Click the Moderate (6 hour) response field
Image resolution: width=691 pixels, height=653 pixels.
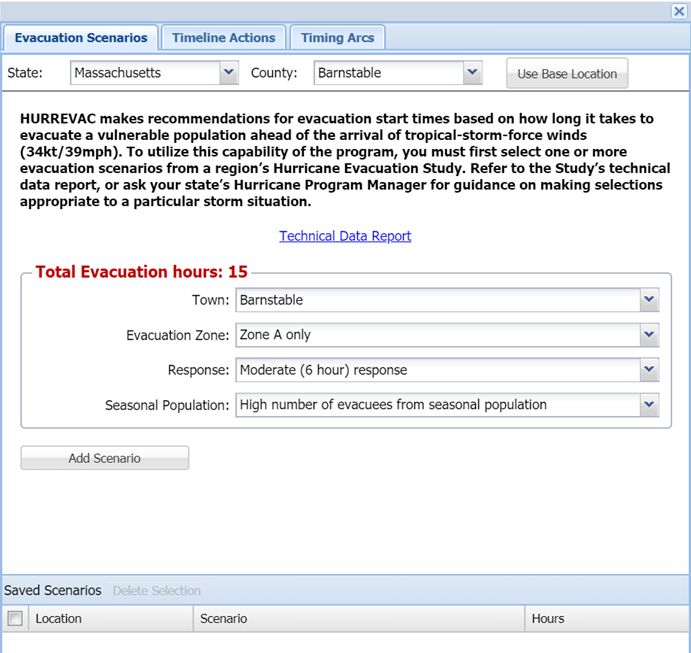pos(438,370)
